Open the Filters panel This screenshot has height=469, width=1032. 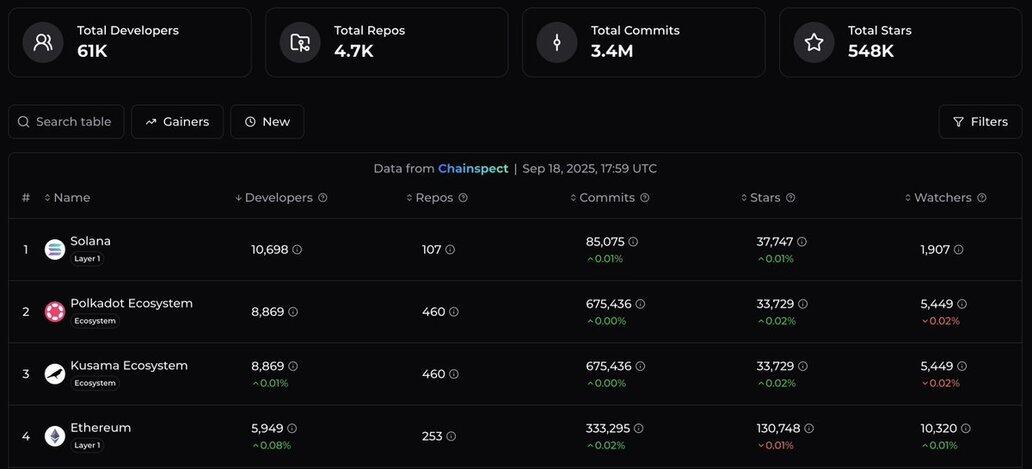tap(981, 122)
